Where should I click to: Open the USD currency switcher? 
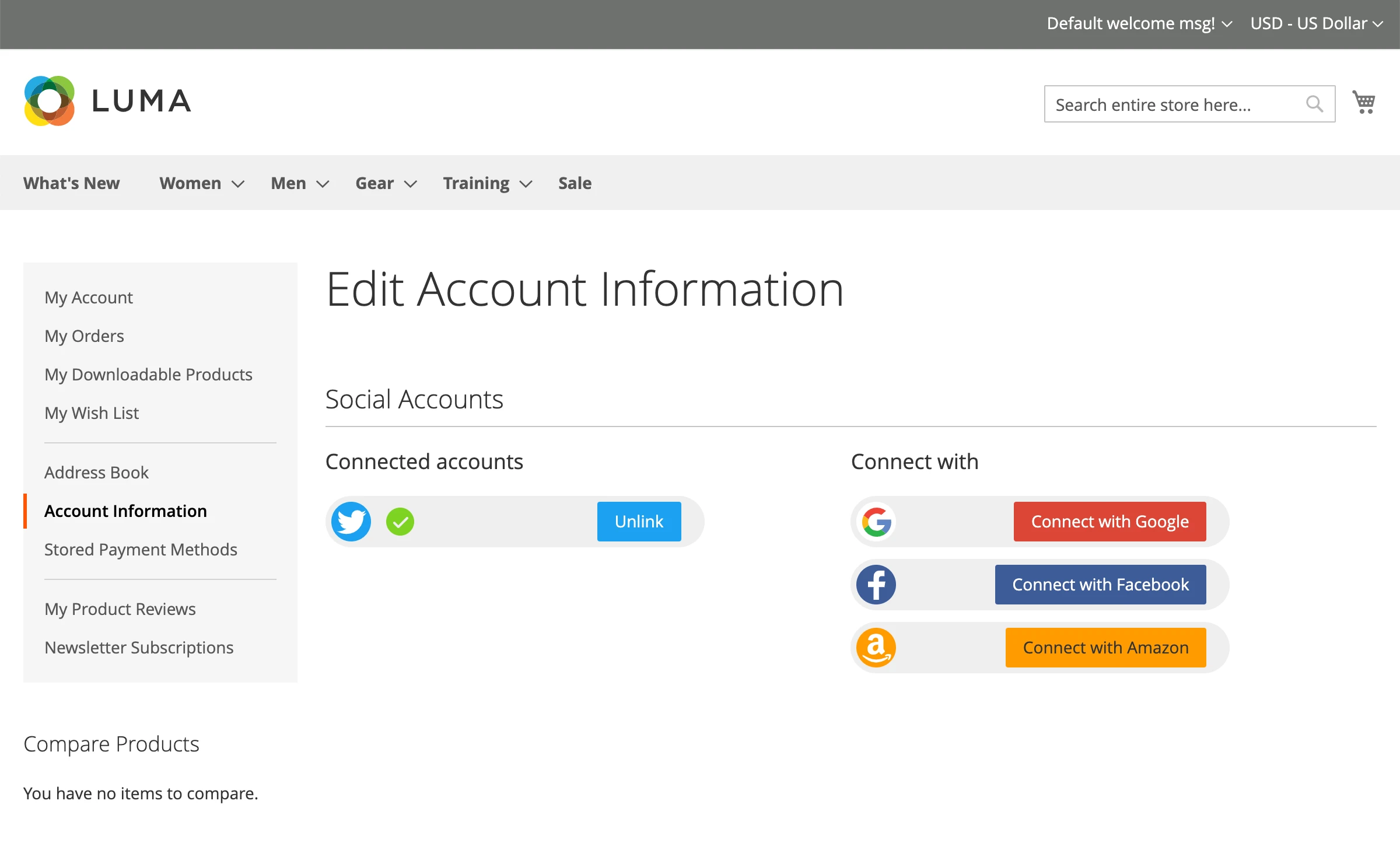[x=1316, y=23]
